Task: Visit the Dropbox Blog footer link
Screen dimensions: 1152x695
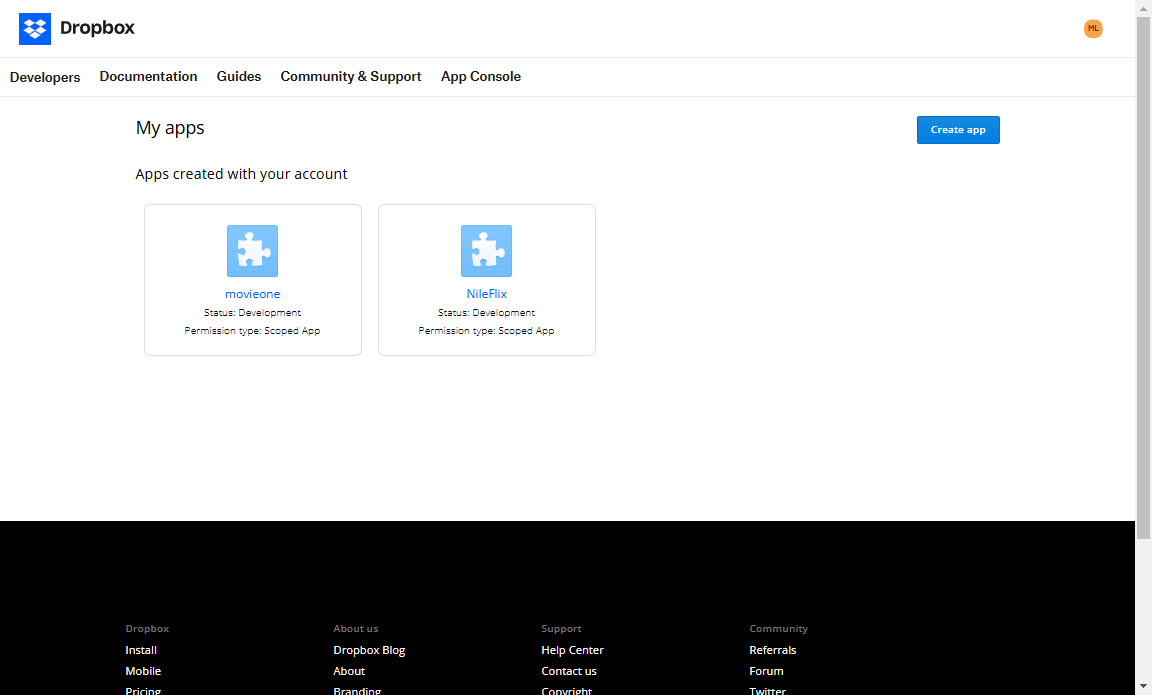Action: pos(369,650)
